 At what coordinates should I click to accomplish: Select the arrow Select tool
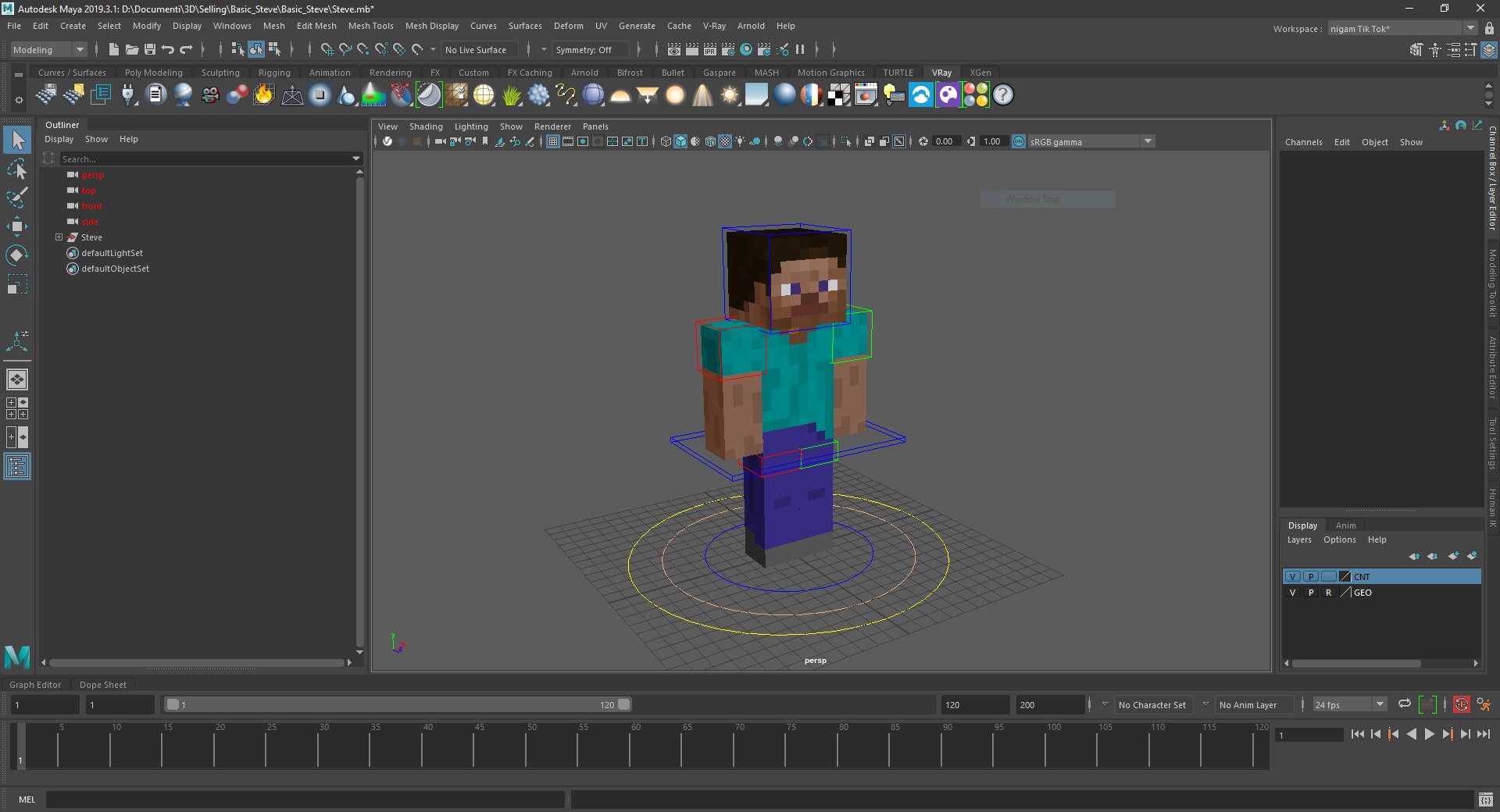click(x=17, y=141)
